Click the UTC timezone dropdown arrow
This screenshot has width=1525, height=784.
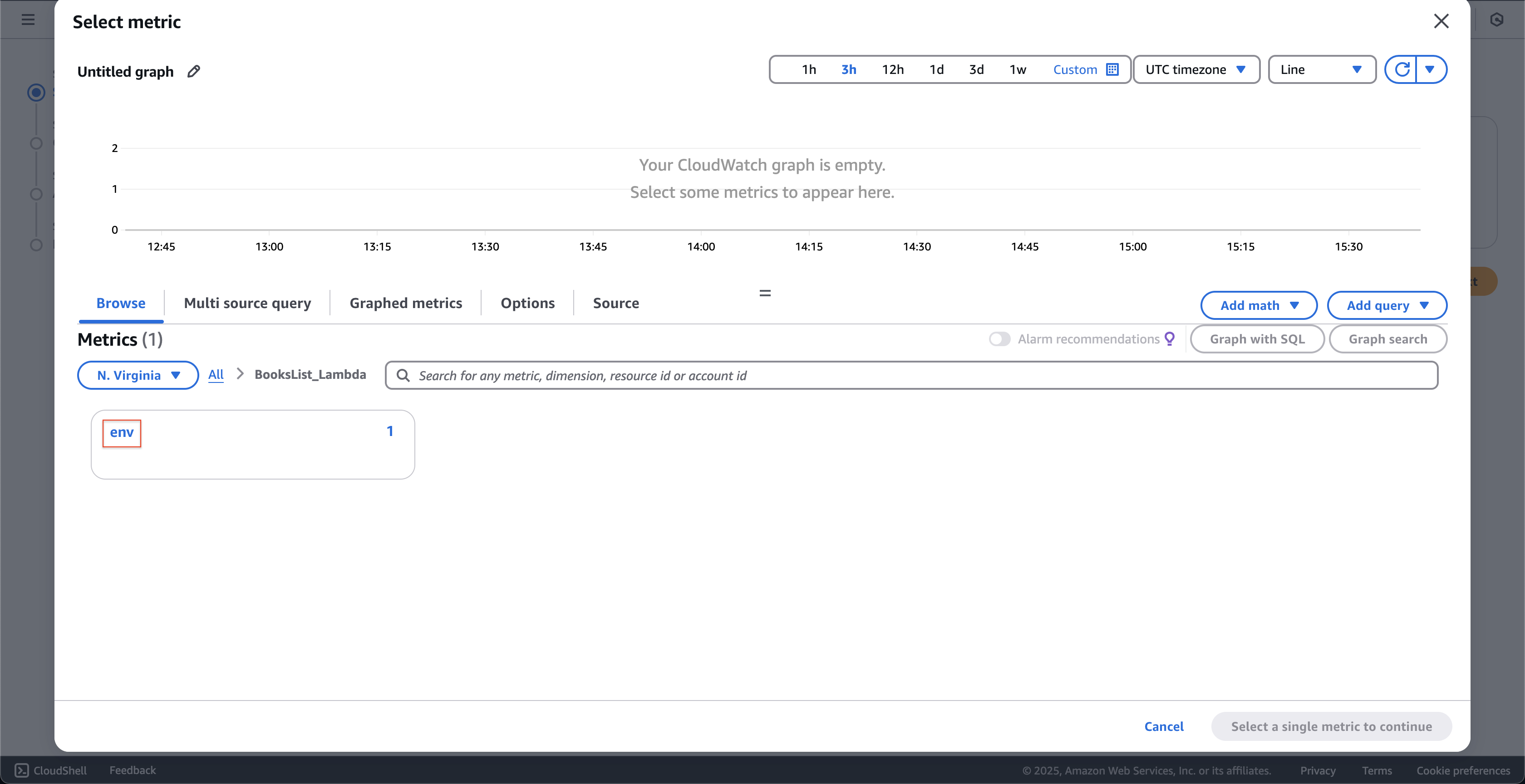[1243, 70]
